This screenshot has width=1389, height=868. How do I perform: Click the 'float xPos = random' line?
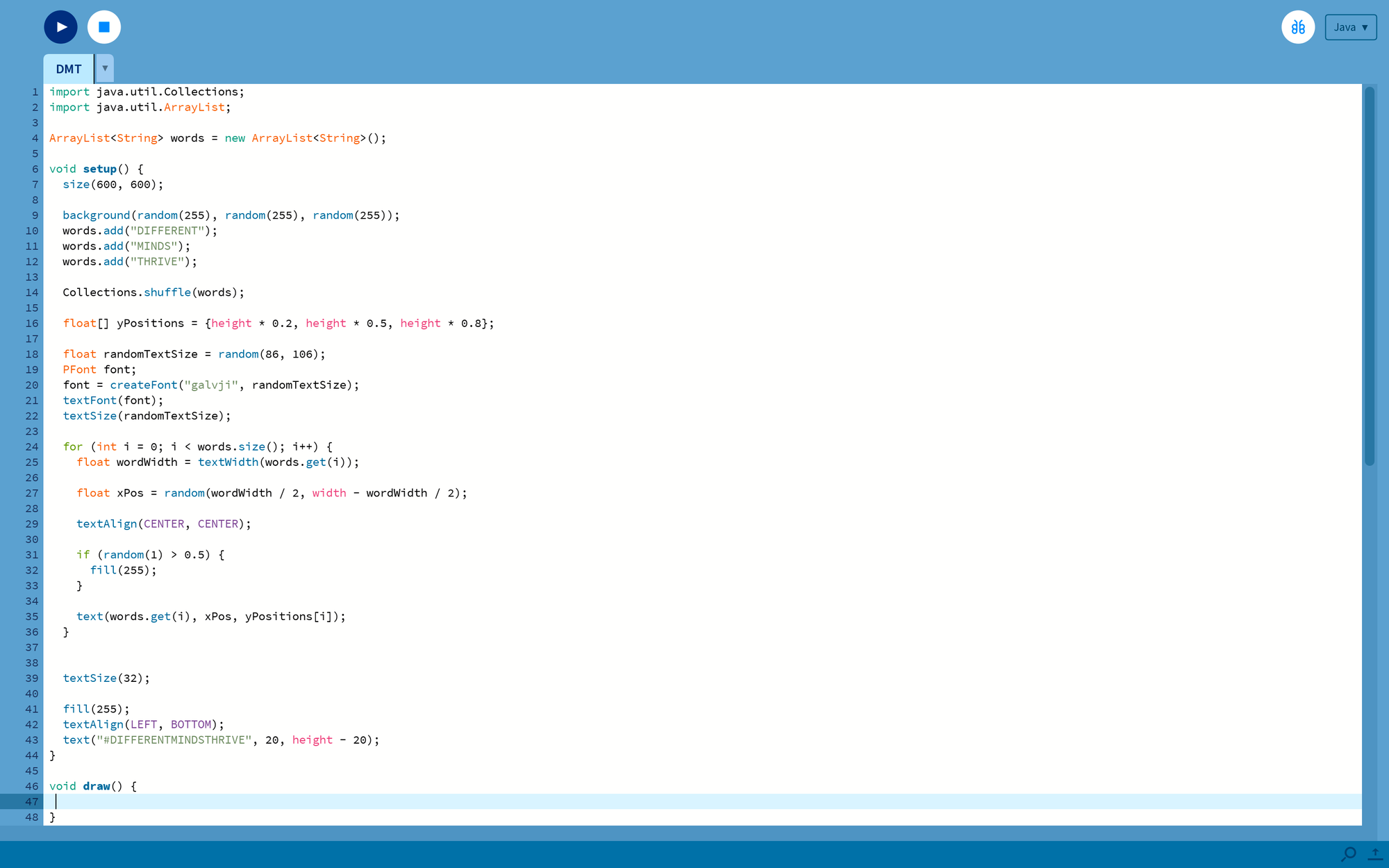pyautogui.click(x=272, y=493)
